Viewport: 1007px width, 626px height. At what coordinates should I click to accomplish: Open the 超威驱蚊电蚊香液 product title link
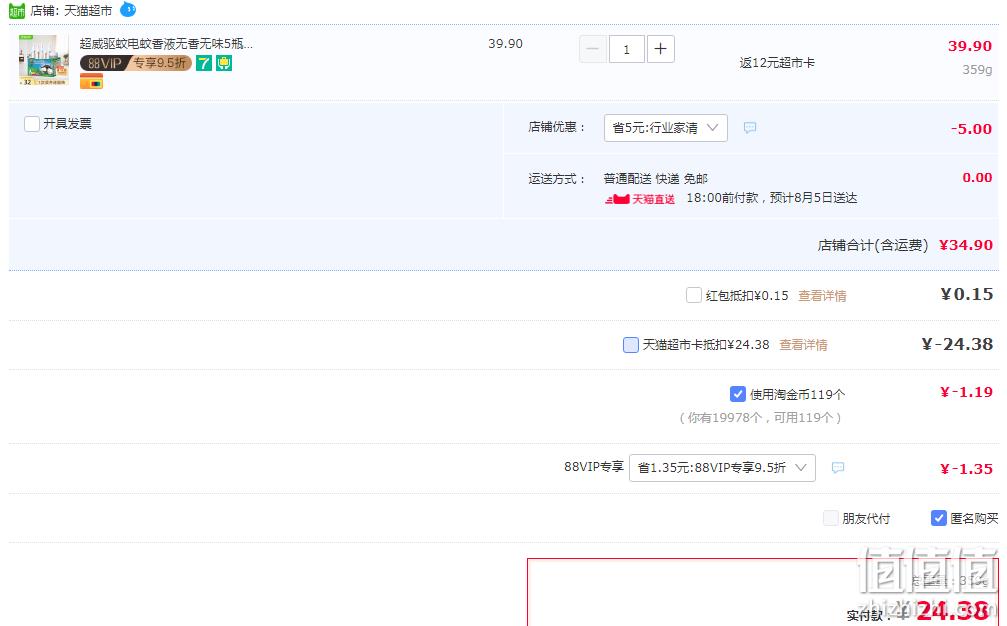click(166, 44)
